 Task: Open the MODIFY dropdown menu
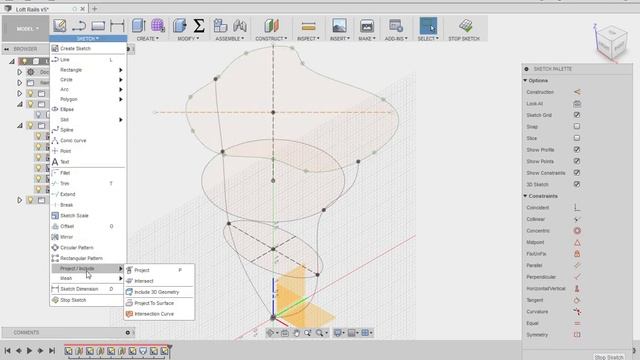[188, 38]
